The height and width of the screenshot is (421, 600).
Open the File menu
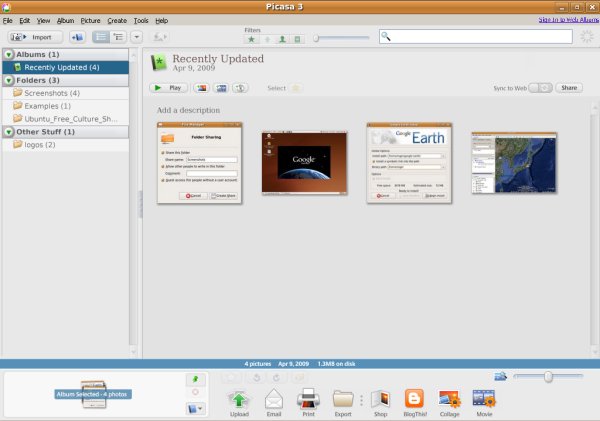click(7, 21)
